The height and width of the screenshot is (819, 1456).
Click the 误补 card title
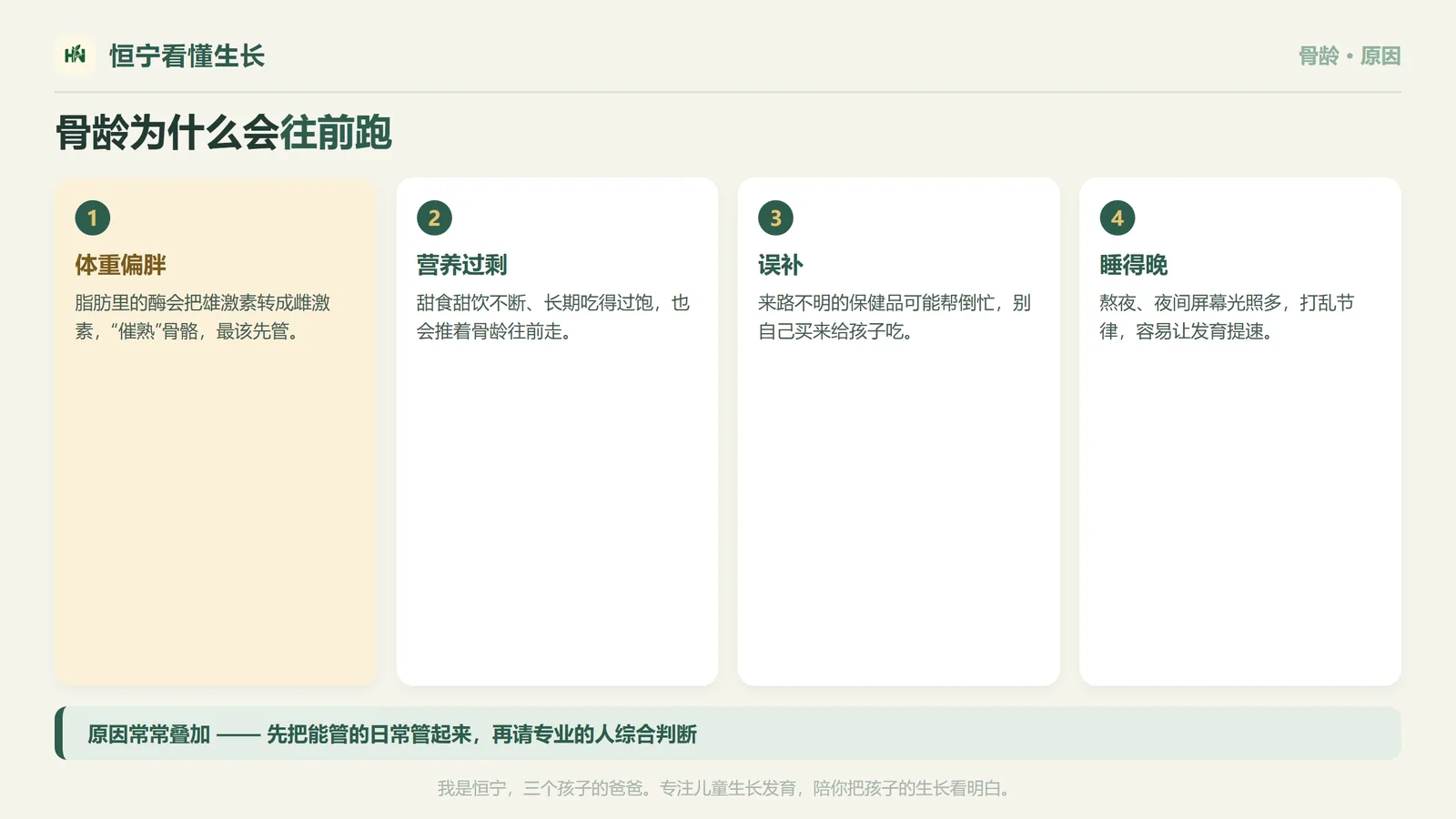click(781, 265)
